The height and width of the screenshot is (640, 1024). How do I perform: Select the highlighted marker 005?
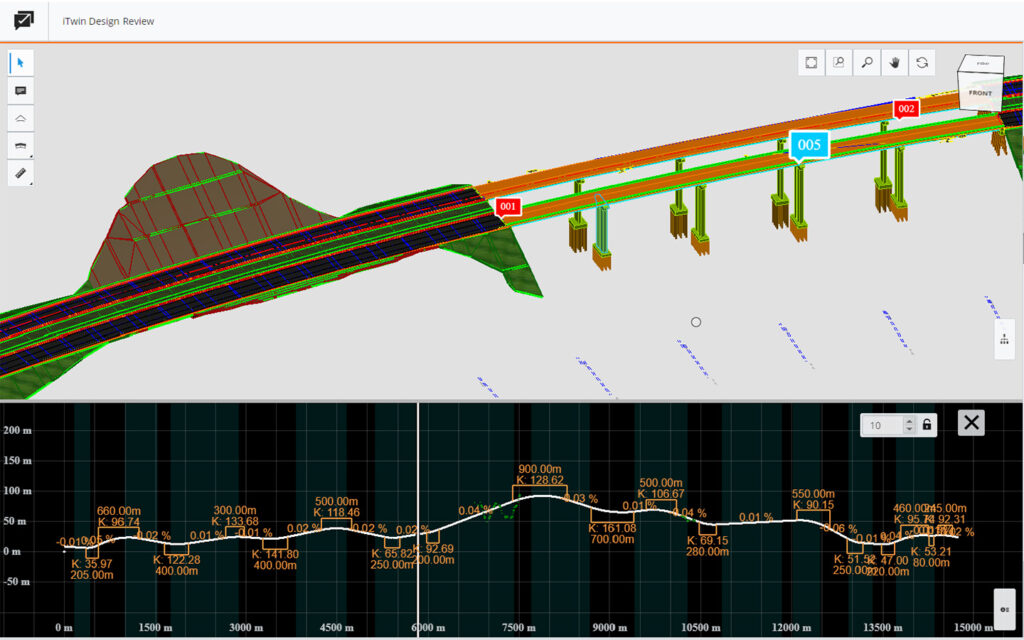tap(808, 145)
